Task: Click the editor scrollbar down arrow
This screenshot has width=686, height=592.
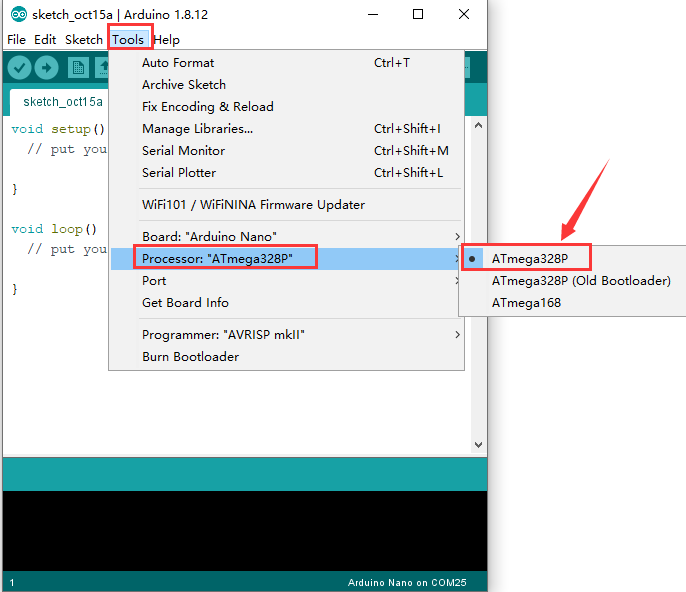Action: (479, 445)
